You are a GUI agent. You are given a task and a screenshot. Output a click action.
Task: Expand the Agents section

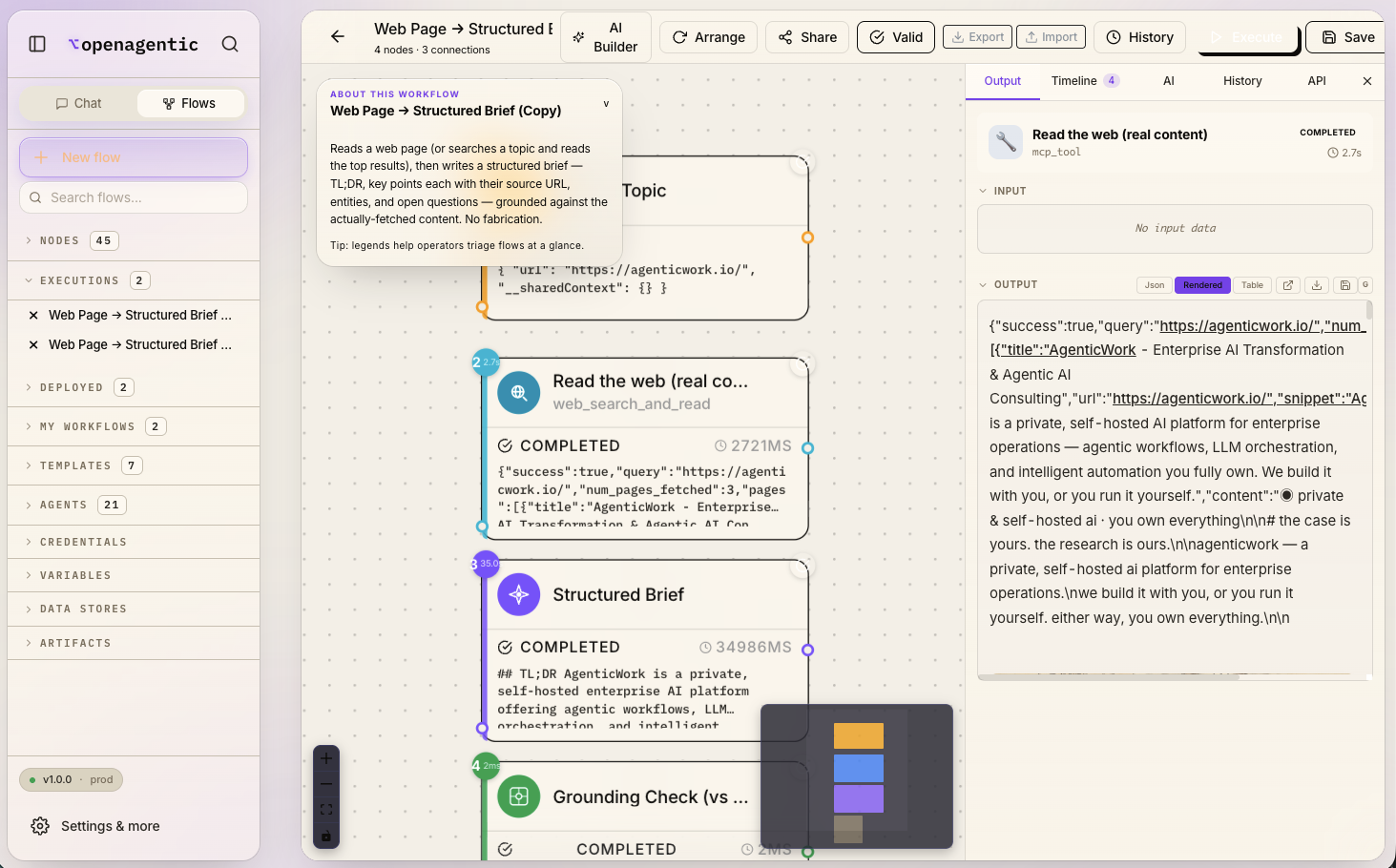pyautogui.click(x=134, y=505)
